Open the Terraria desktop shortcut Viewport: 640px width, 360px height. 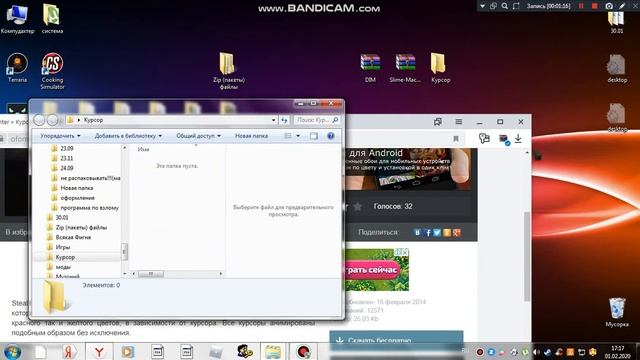(x=17, y=68)
